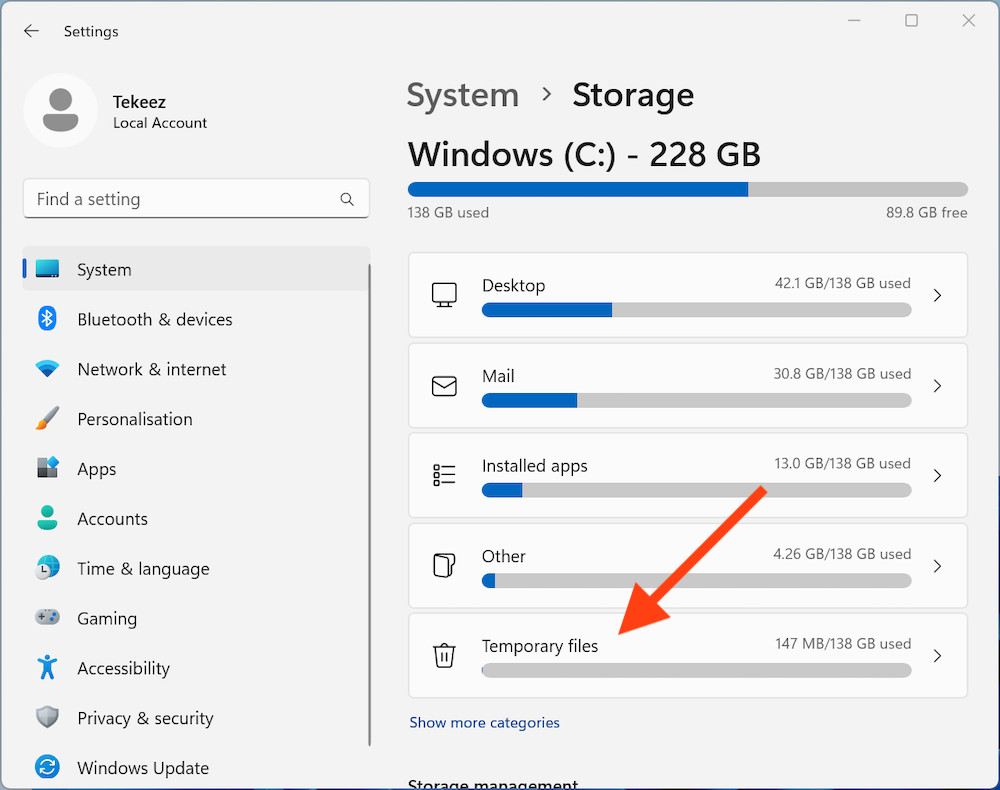Screen dimensions: 1000x790
Task: Click the Bluetooth icon in sidebar
Action: (x=47, y=319)
